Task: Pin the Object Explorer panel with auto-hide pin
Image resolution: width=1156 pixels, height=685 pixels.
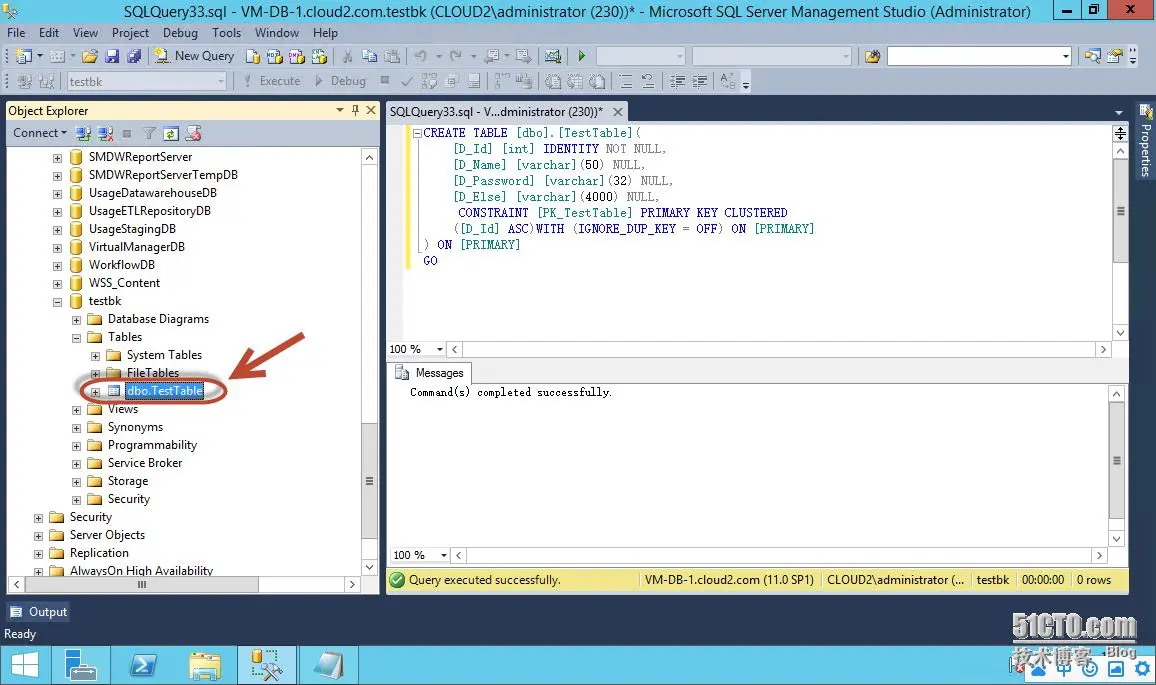Action: click(355, 111)
